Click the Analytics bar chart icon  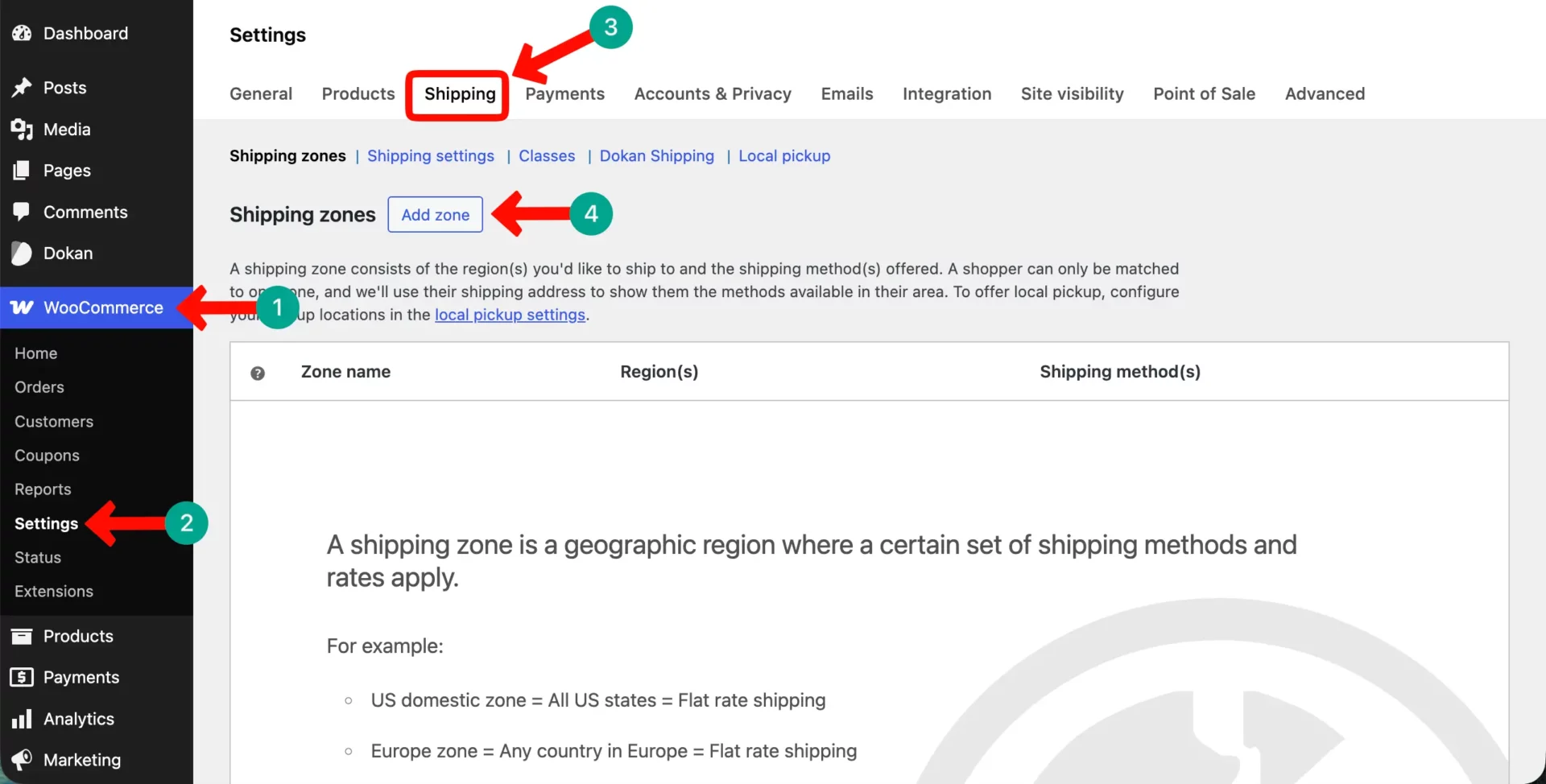tap(22, 719)
